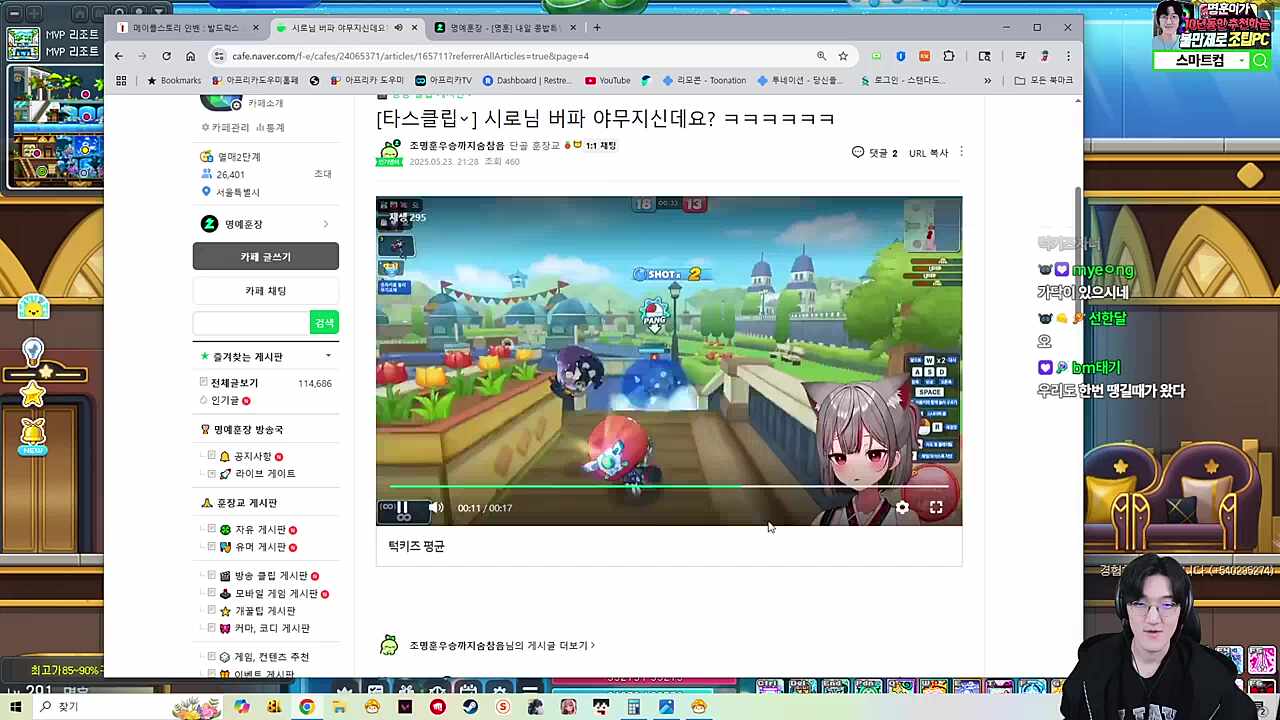Open File Explorer from the taskbar

coord(339,707)
